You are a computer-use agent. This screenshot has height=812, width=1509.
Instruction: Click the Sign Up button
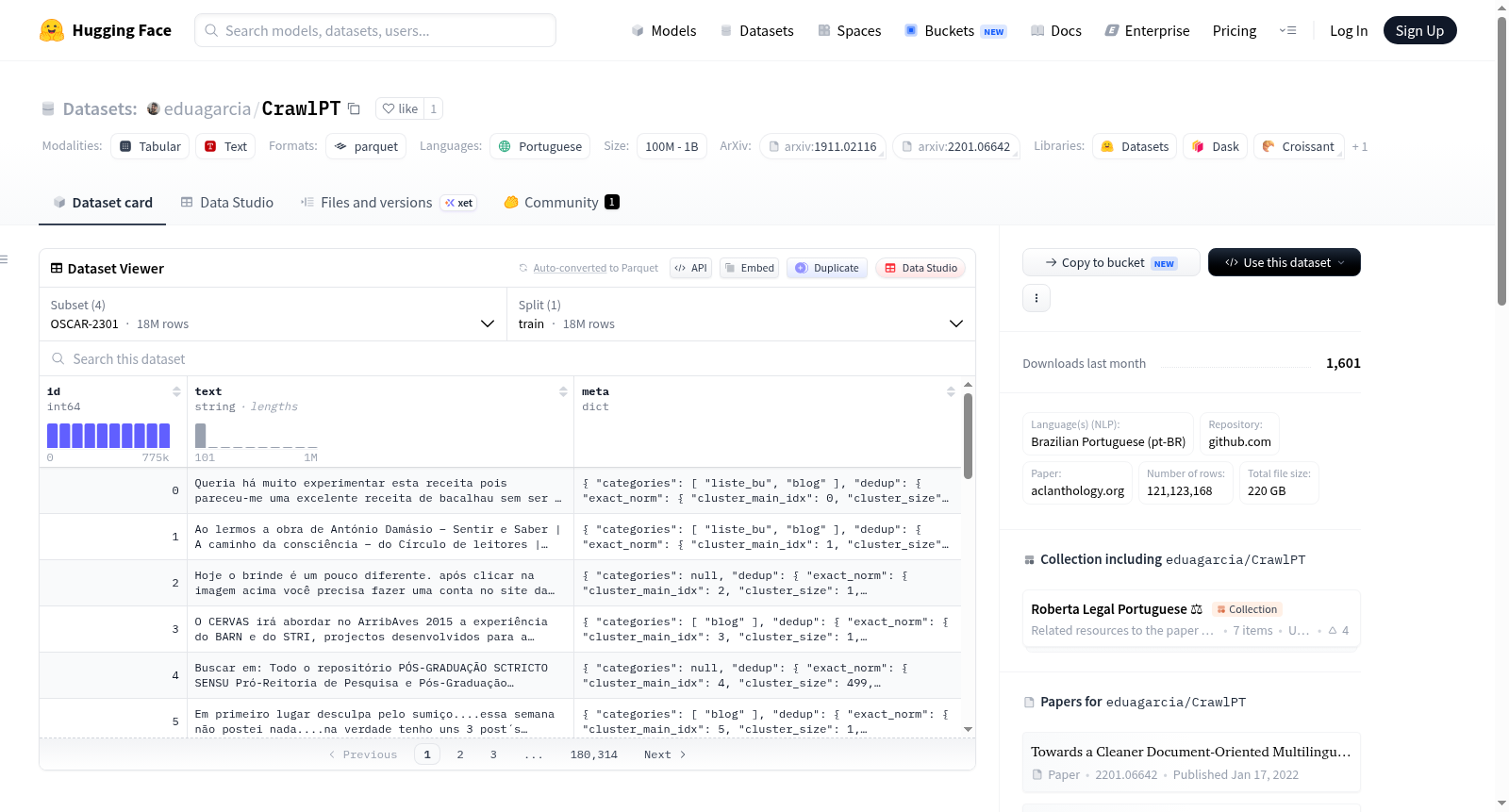(1419, 30)
